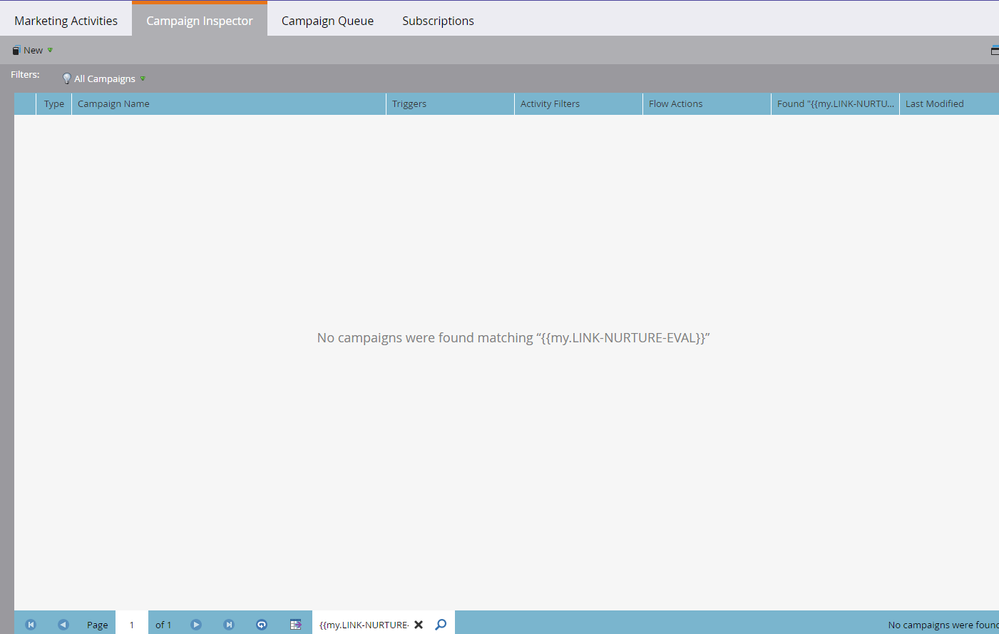This screenshot has width=999, height=634.
Task: Clear the search text with the X icon
Action: point(419,624)
